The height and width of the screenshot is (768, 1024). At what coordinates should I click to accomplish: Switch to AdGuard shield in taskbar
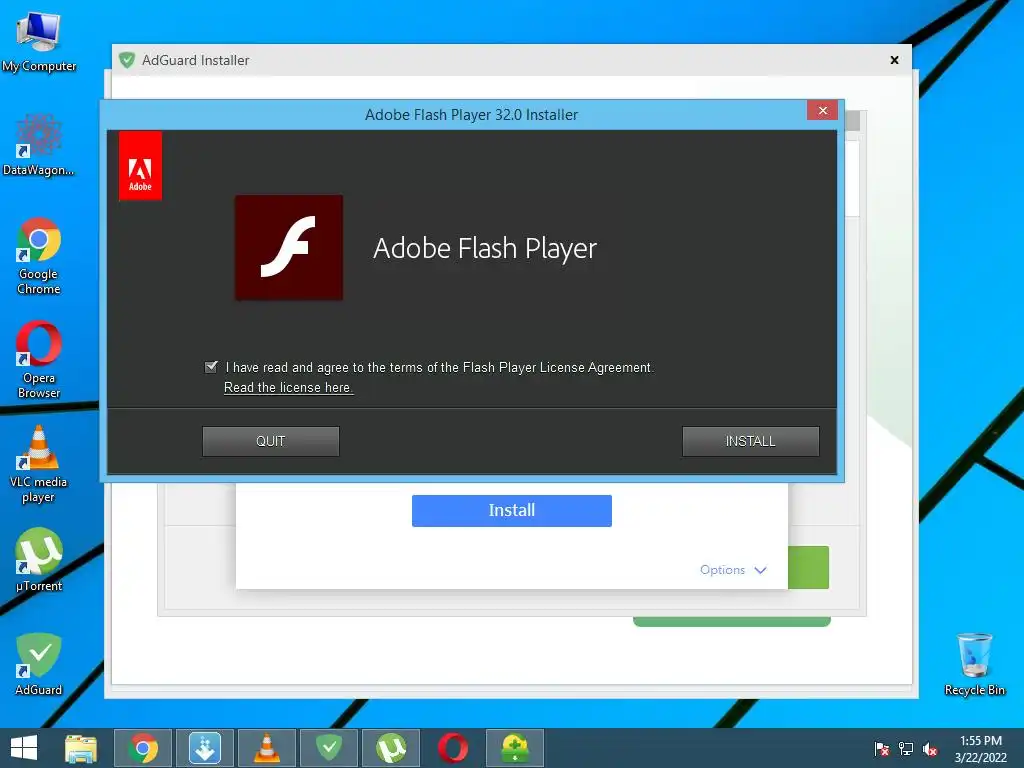pyautogui.click(x=329, y=748)
